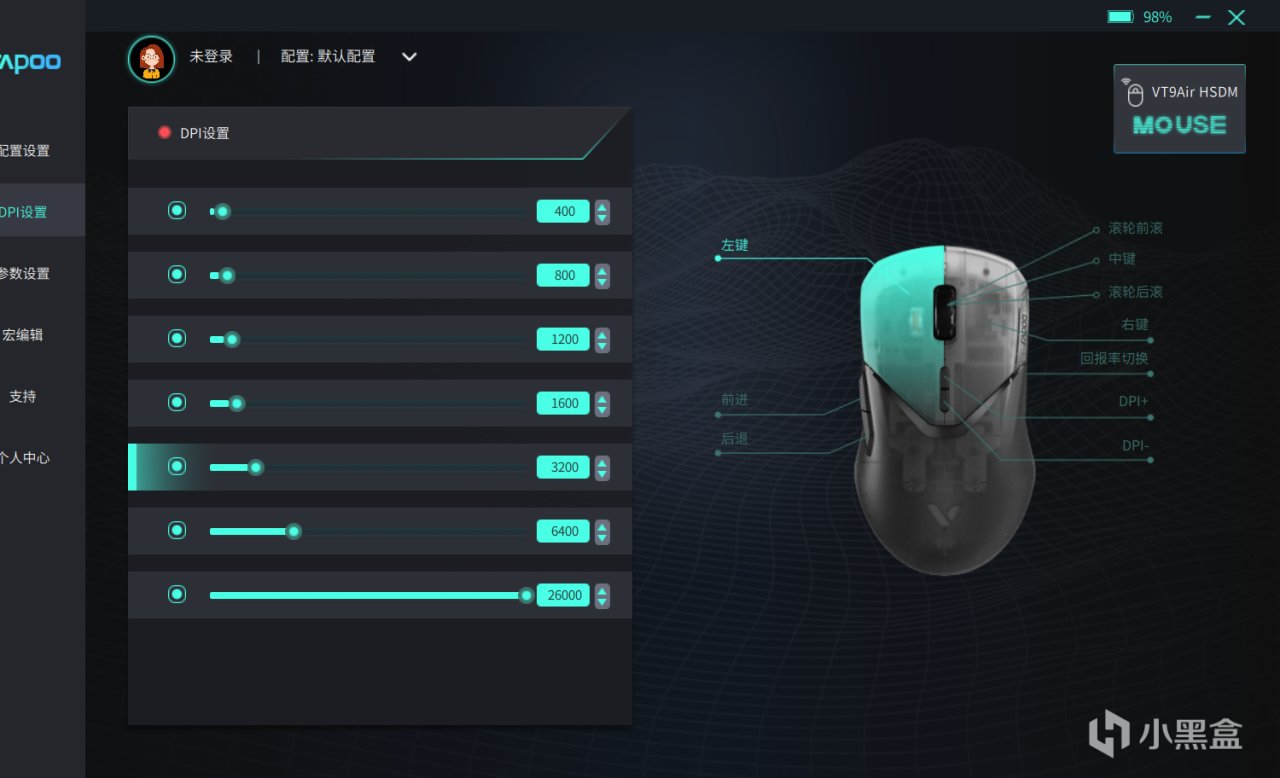Select the 左键 button label on mouse

coord(735,245)
